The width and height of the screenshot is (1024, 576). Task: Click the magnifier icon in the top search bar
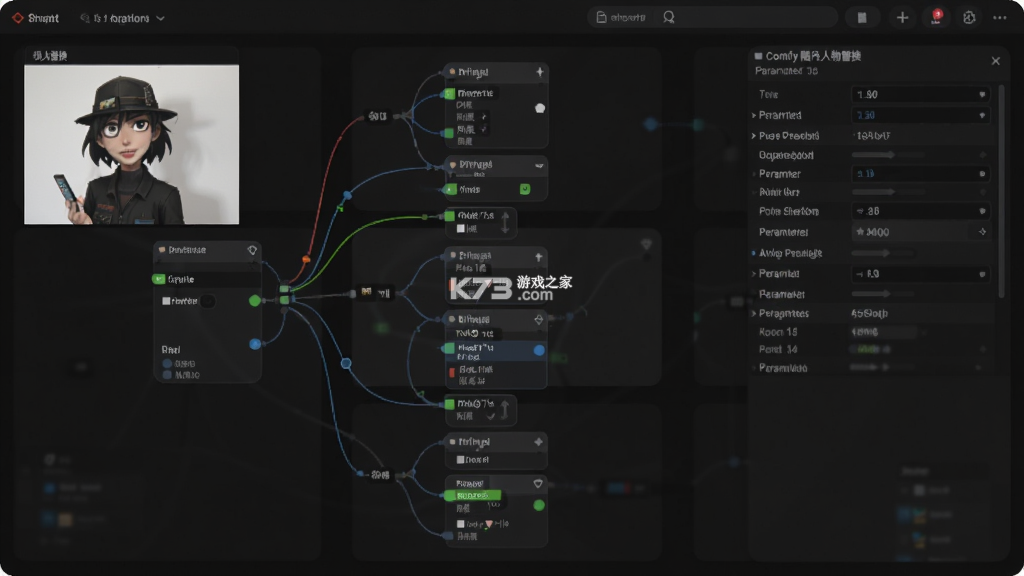pos(669,18)
